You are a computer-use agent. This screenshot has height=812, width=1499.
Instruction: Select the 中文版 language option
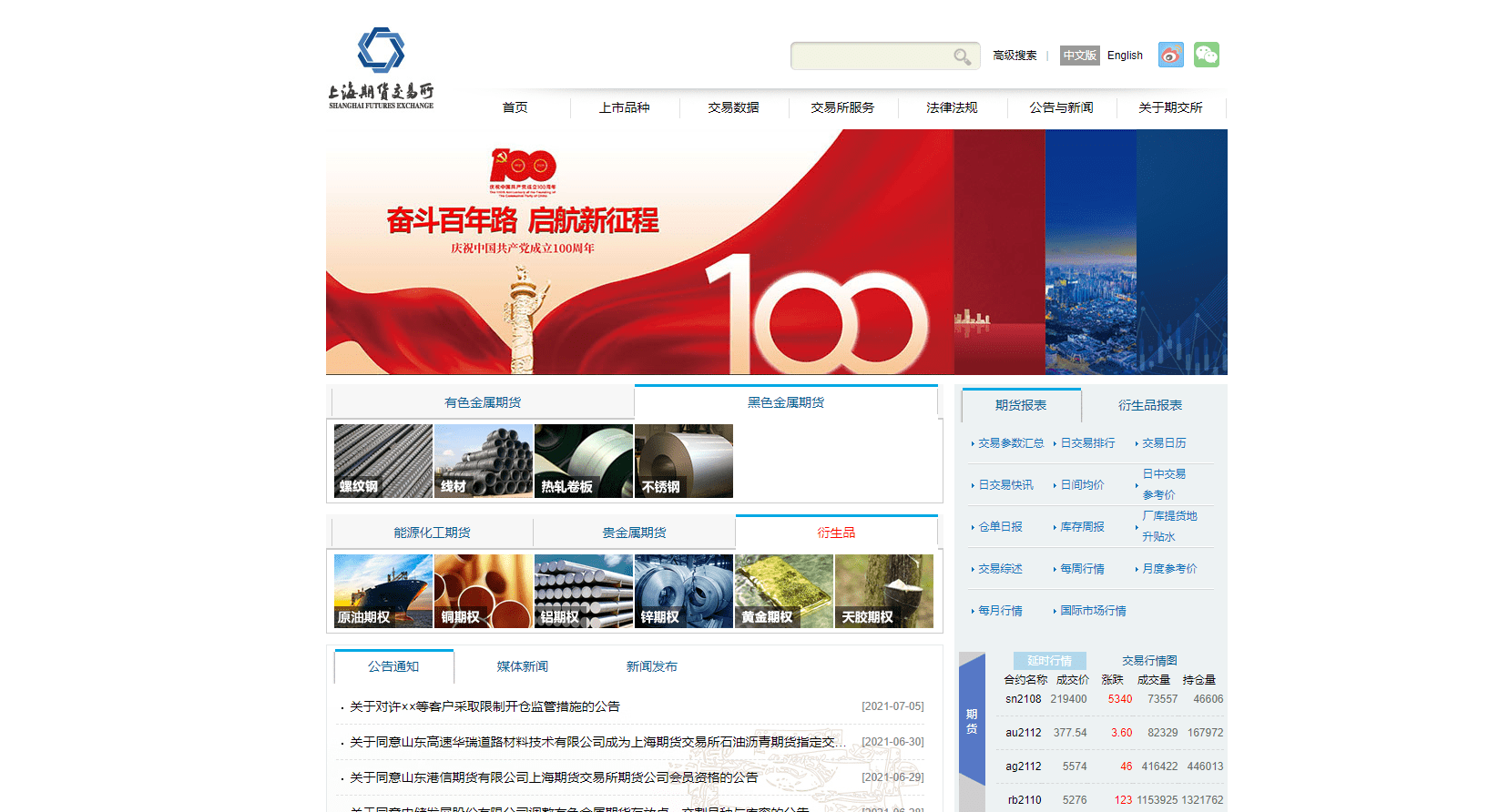tap(1079, 56)
